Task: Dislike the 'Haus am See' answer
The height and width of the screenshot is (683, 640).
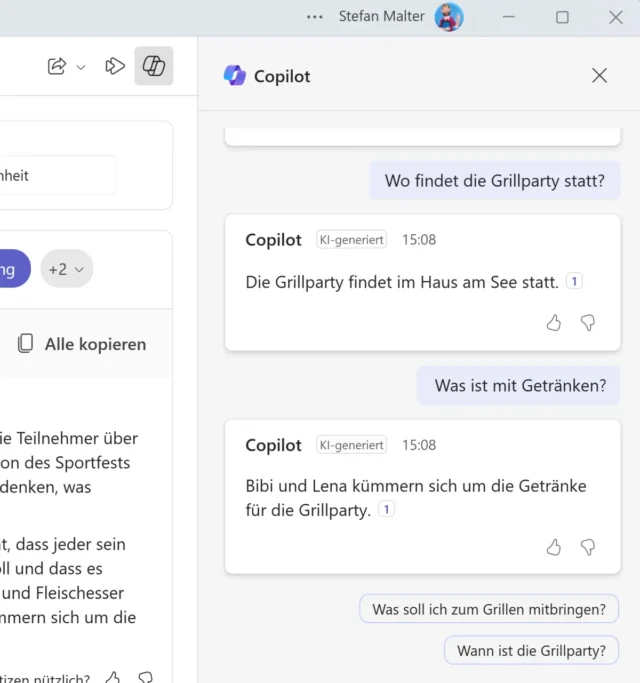Action: (x=588, y=322)
